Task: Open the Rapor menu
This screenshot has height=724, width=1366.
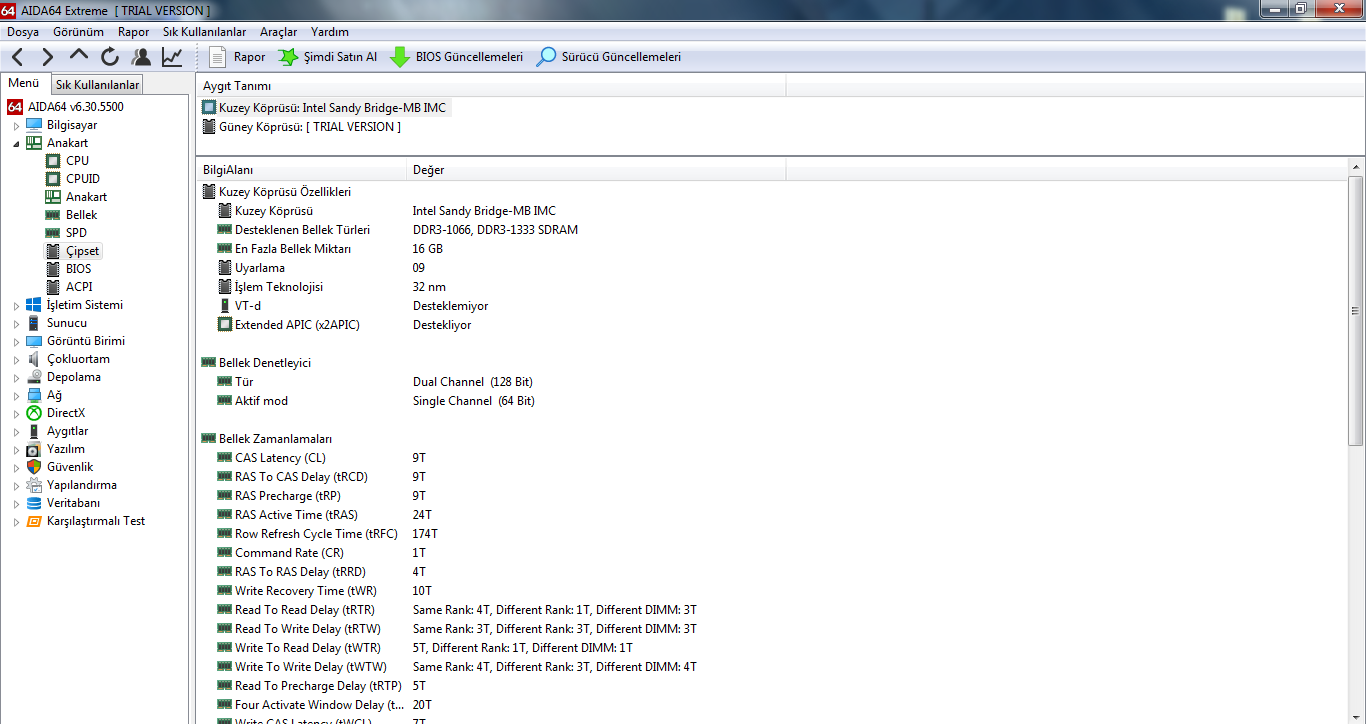Action: (134, 32)
